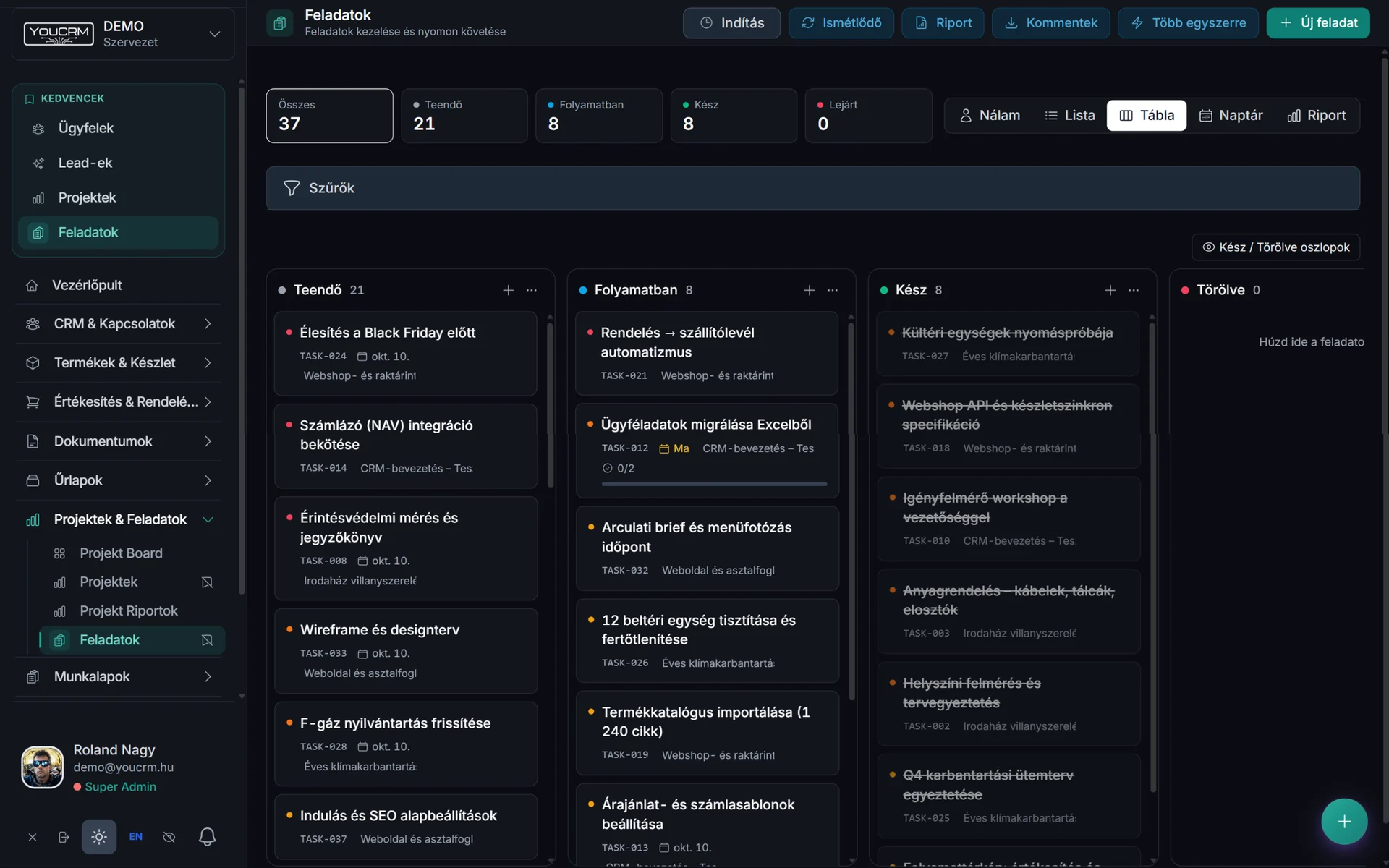Open Vezérlőpult home item
The image size is (1389, 868).
(x=119, y=285)
